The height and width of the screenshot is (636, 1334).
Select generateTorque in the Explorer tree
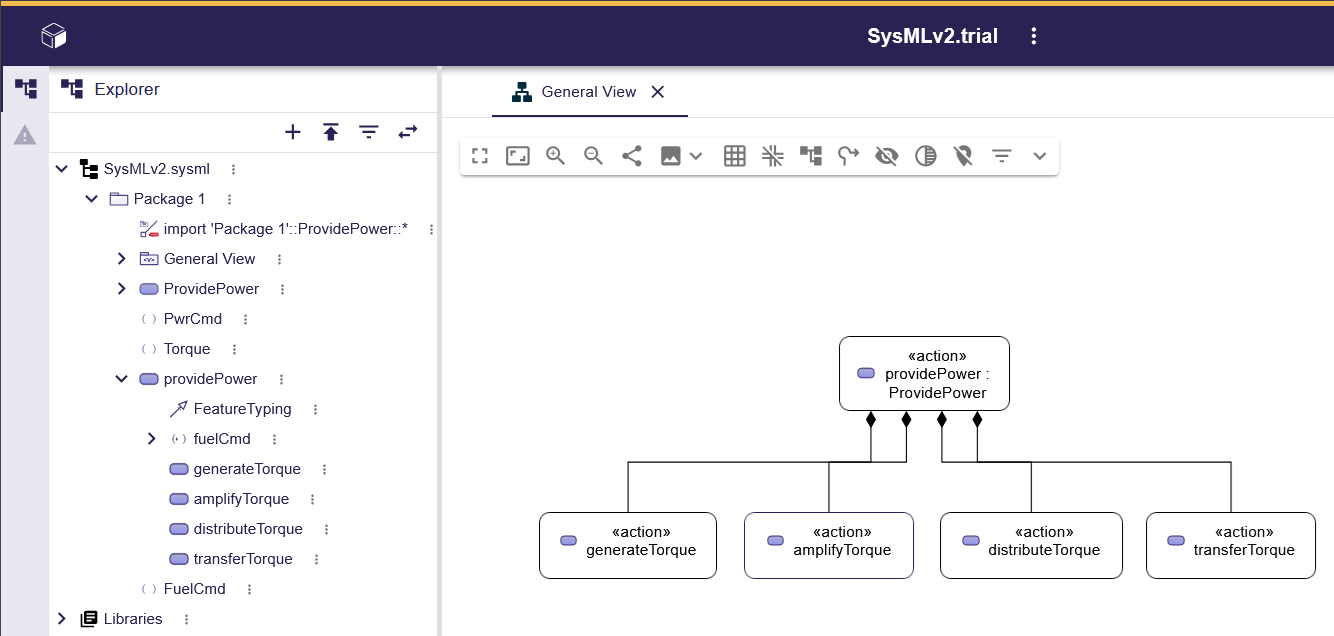247,469
